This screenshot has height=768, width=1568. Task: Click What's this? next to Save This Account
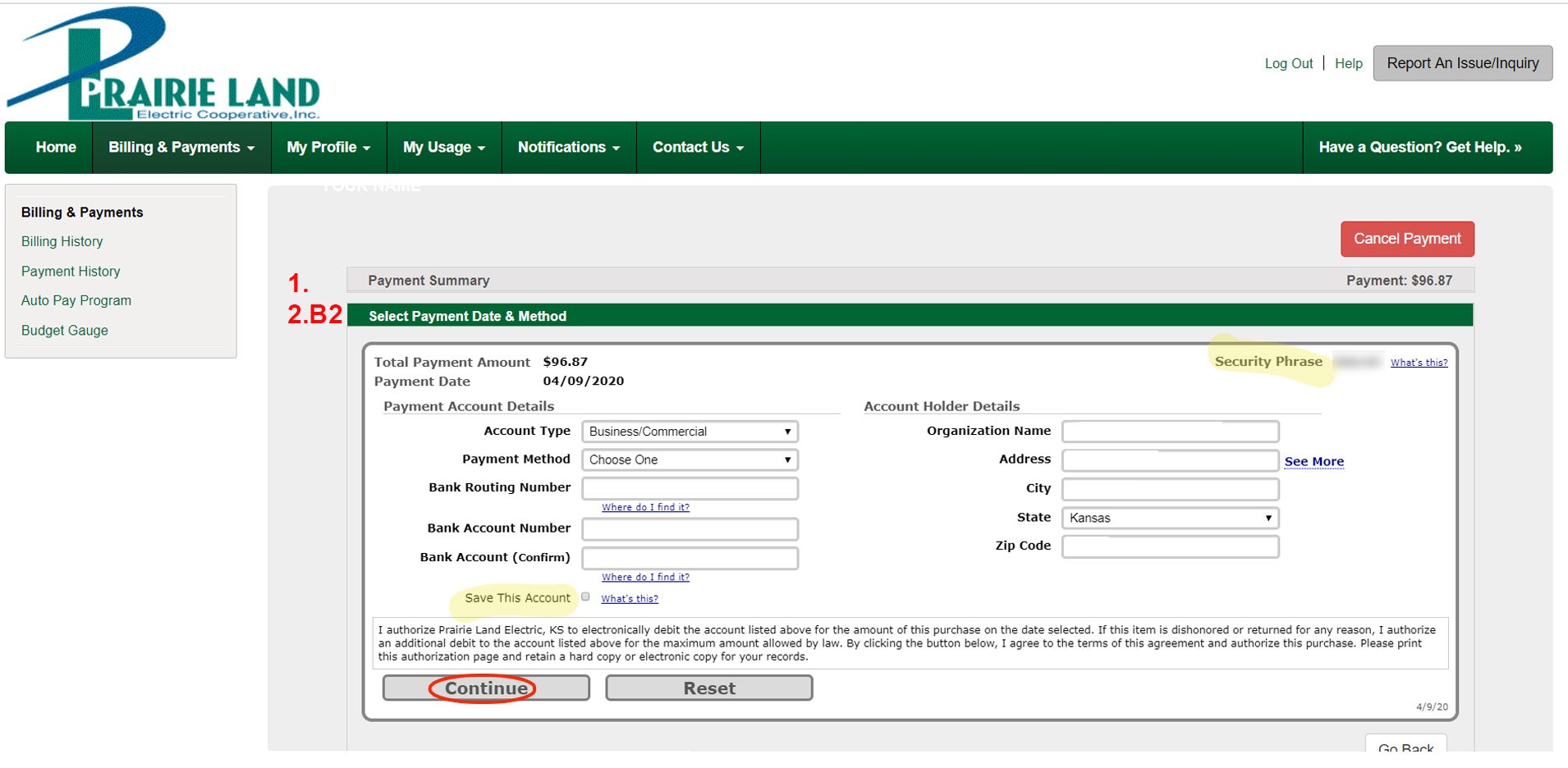pyautogui.click(x=630, y=598)
